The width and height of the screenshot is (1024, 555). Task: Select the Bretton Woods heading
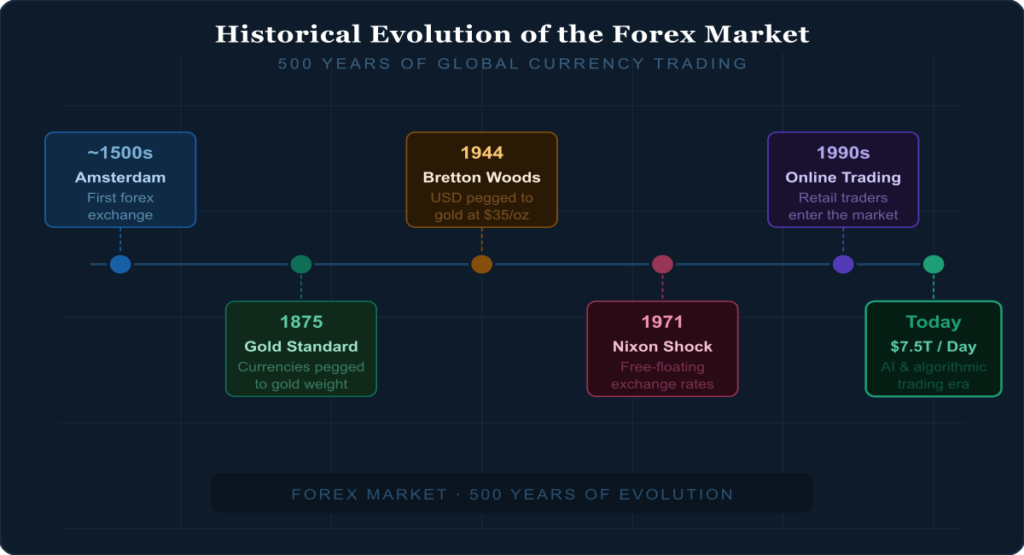coord(481,177)
